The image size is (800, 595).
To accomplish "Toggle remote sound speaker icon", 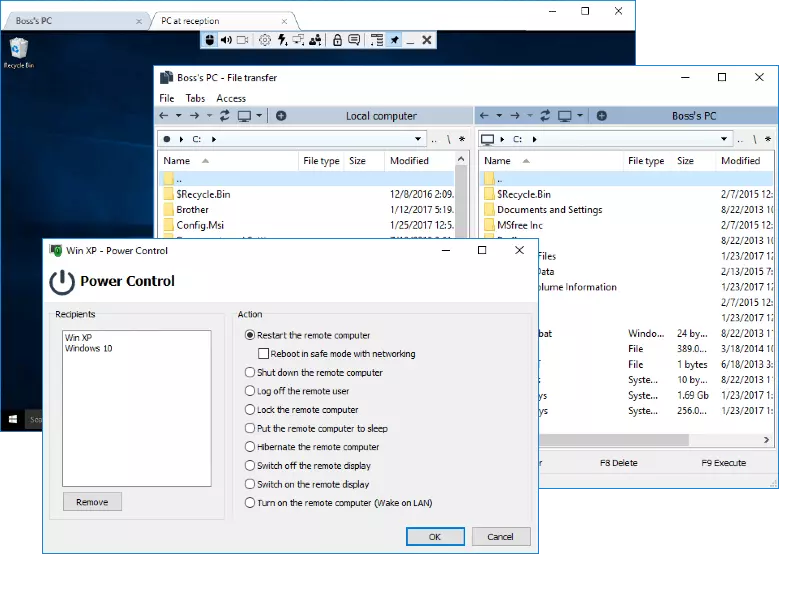I will [225, 40].
